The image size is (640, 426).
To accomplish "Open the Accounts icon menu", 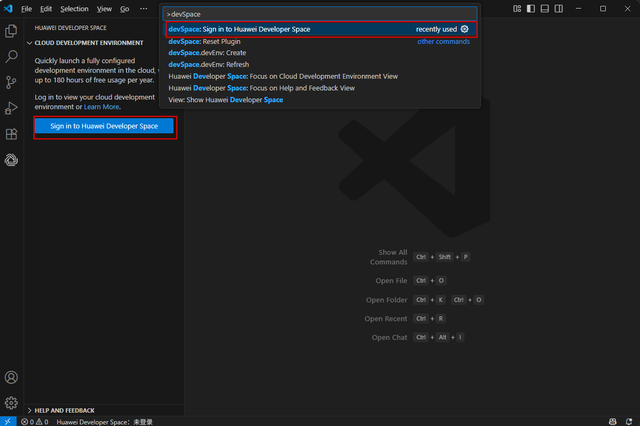I will point(11,378).
